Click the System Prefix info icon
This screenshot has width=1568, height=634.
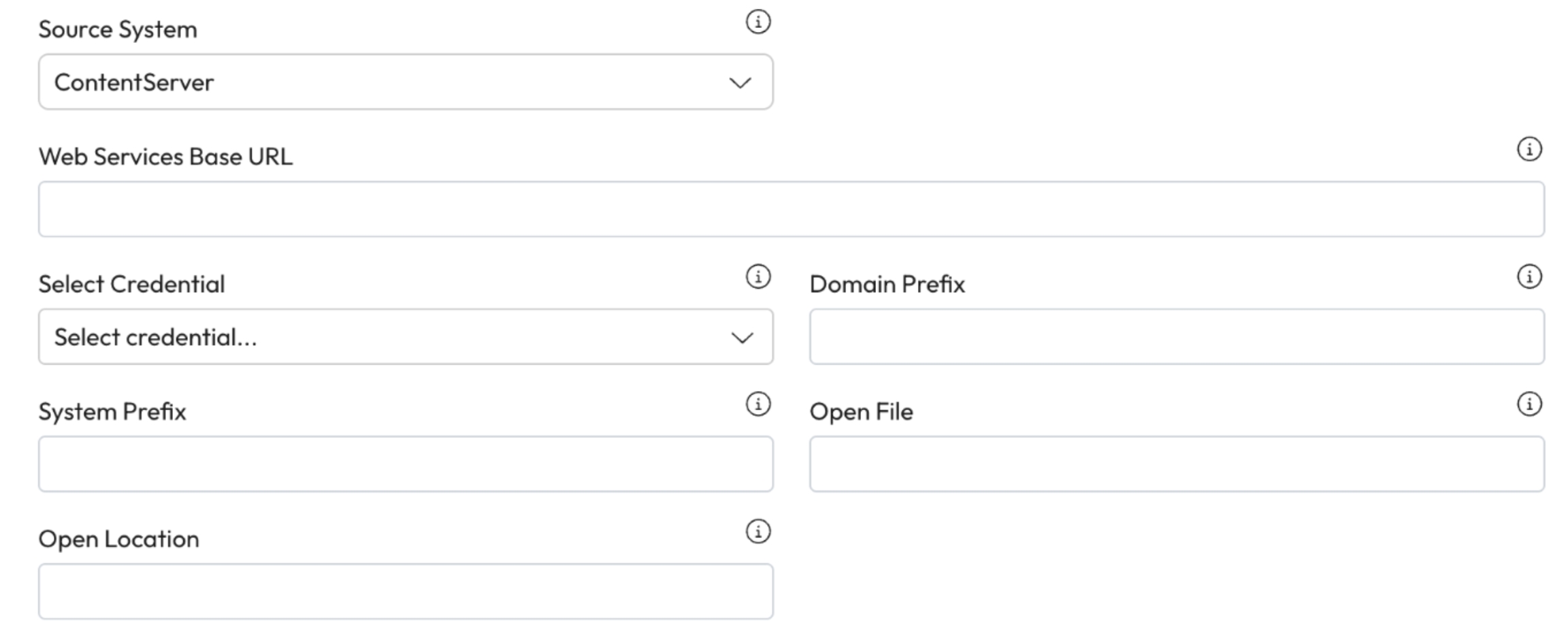pyautogui.click(x=757, y=404)
